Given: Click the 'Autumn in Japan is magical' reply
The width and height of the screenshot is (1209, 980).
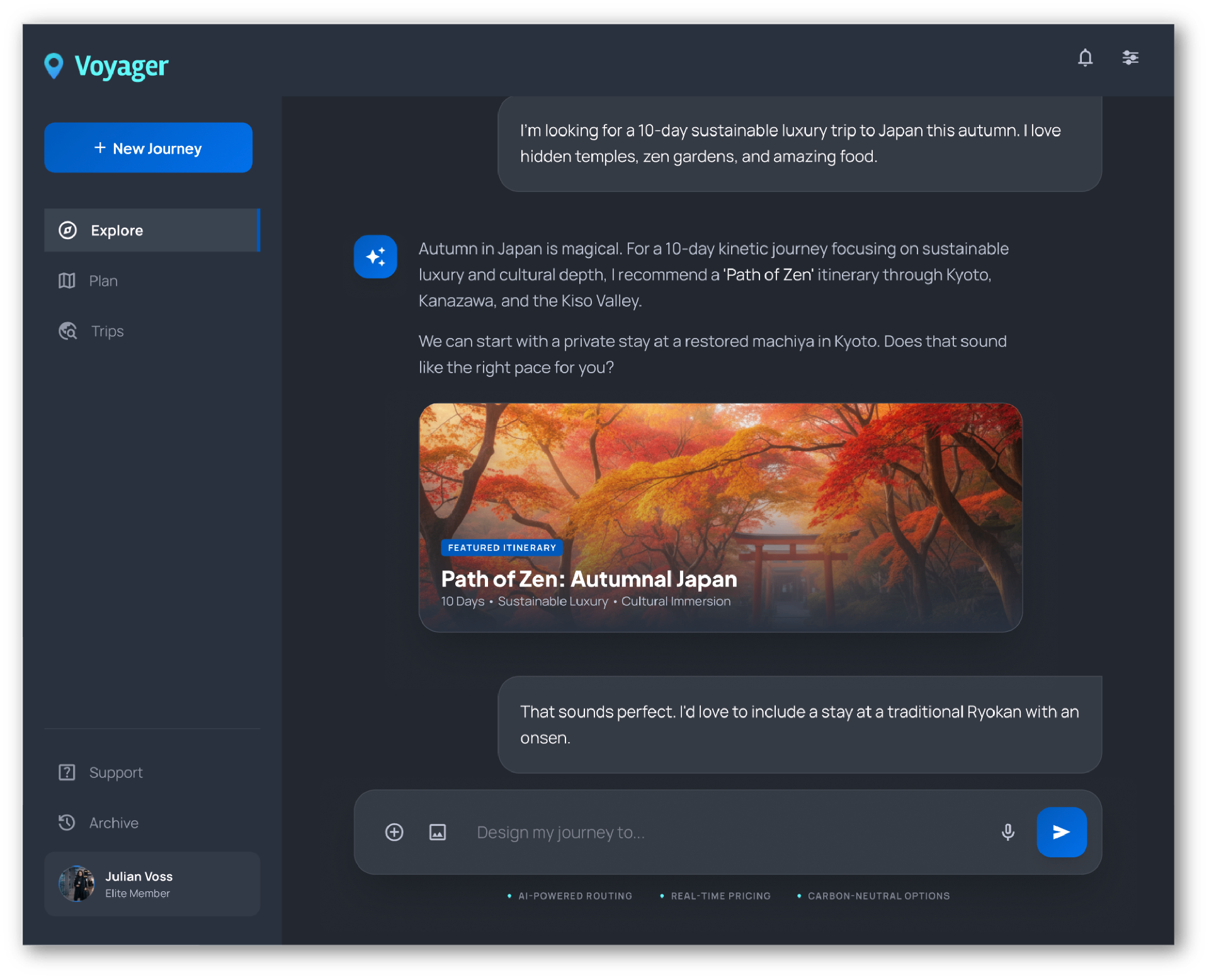Looking at the screenshot, I should (x=714, y=274).
